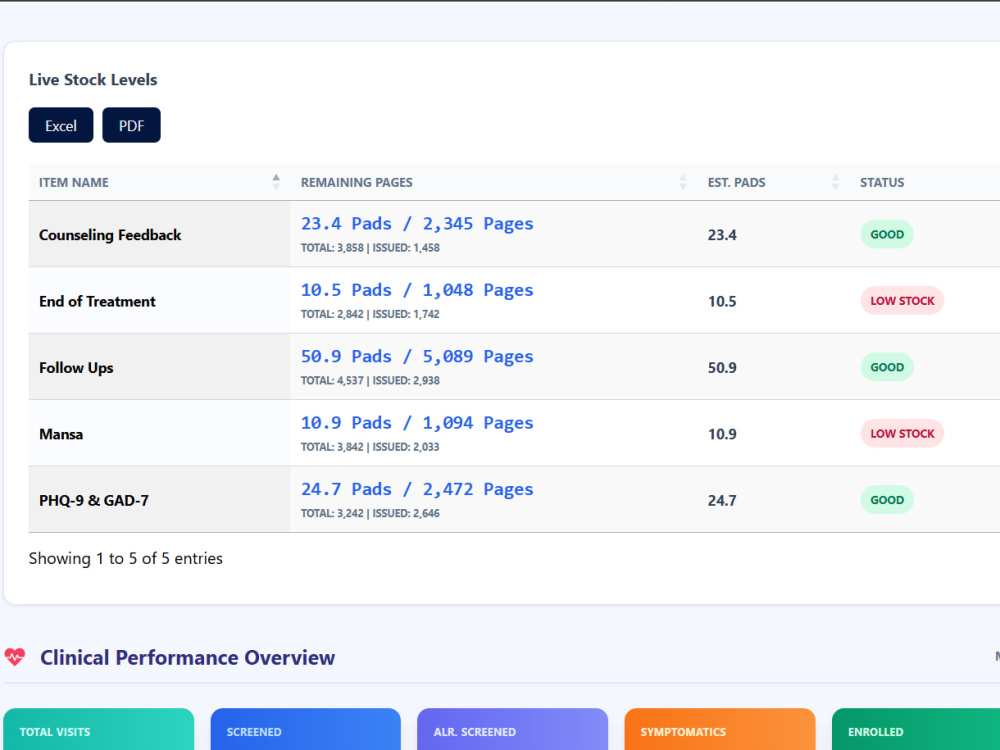Sort by Est. Pads column arrow
The height and width of the screenshot is (750, 1000).
[x=835, y=182]
